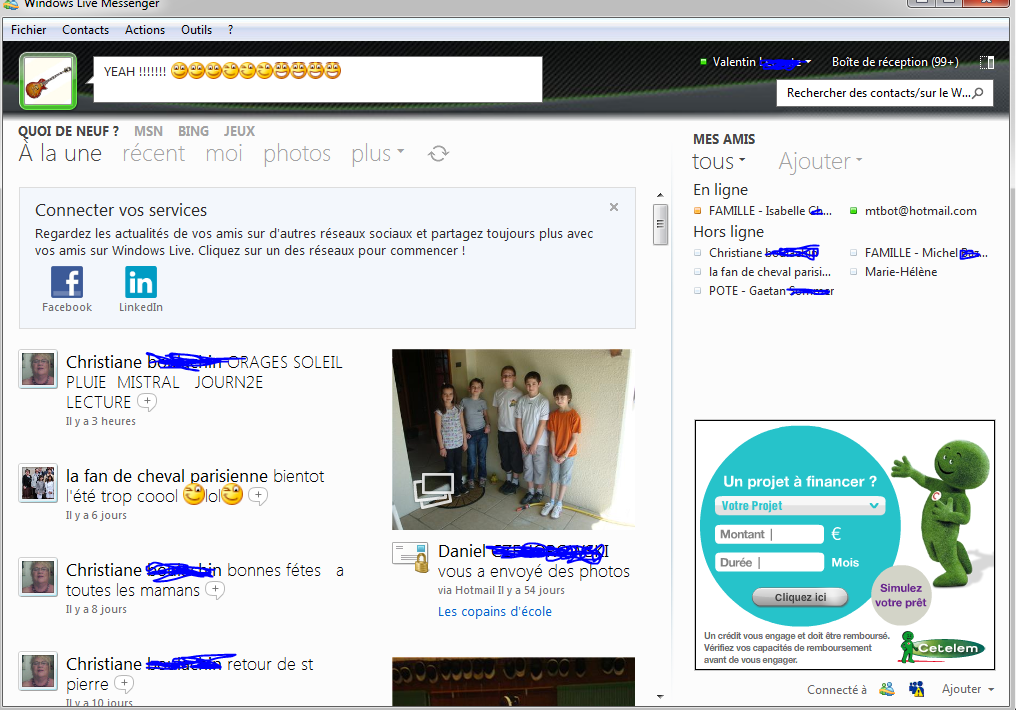Click the feed scrollbar thumb
Image resolution: width=1016 pixels, height=710 pixels.
point(660,225)
